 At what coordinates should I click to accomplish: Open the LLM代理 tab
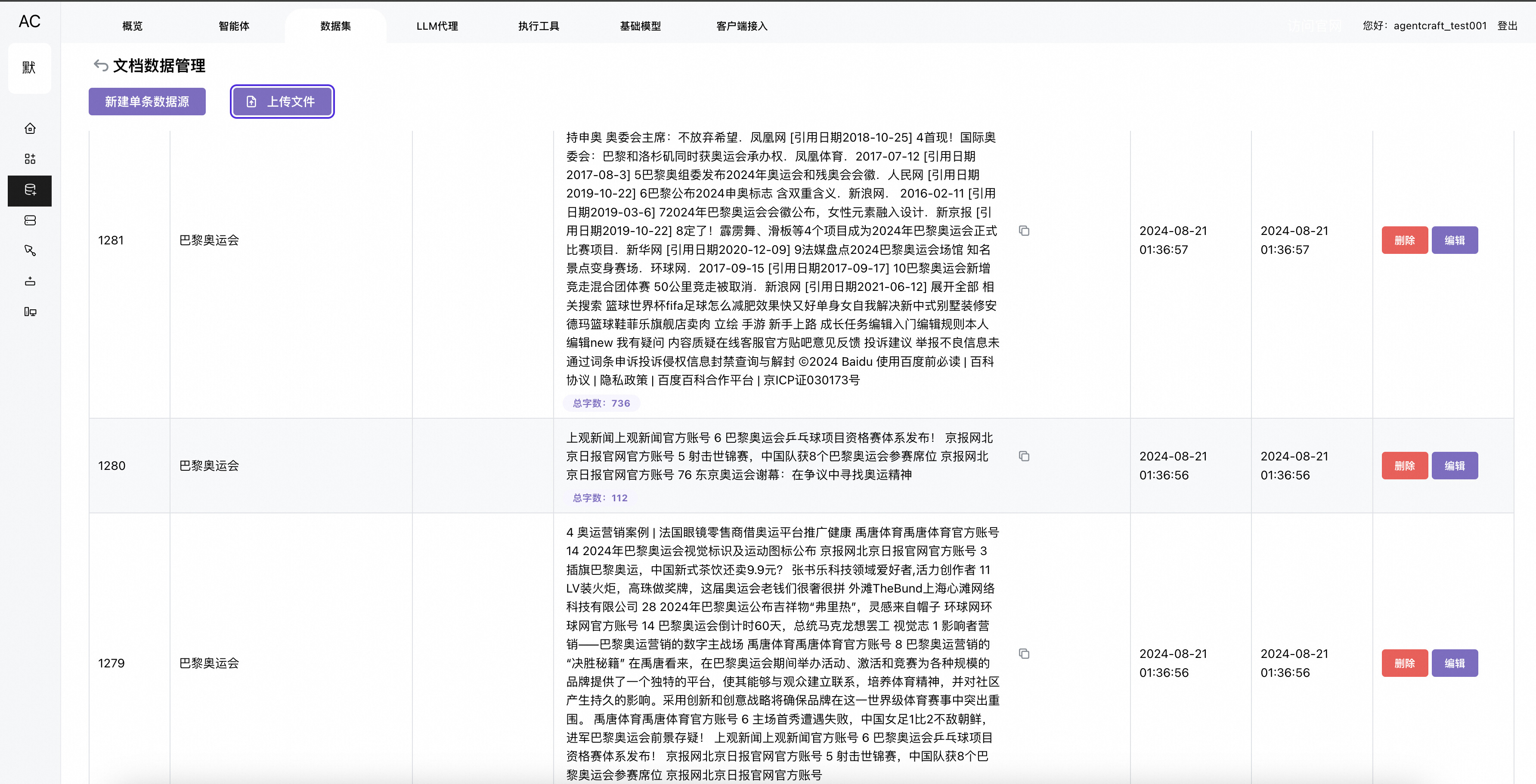pyautogui.click(x=437, y=26)
